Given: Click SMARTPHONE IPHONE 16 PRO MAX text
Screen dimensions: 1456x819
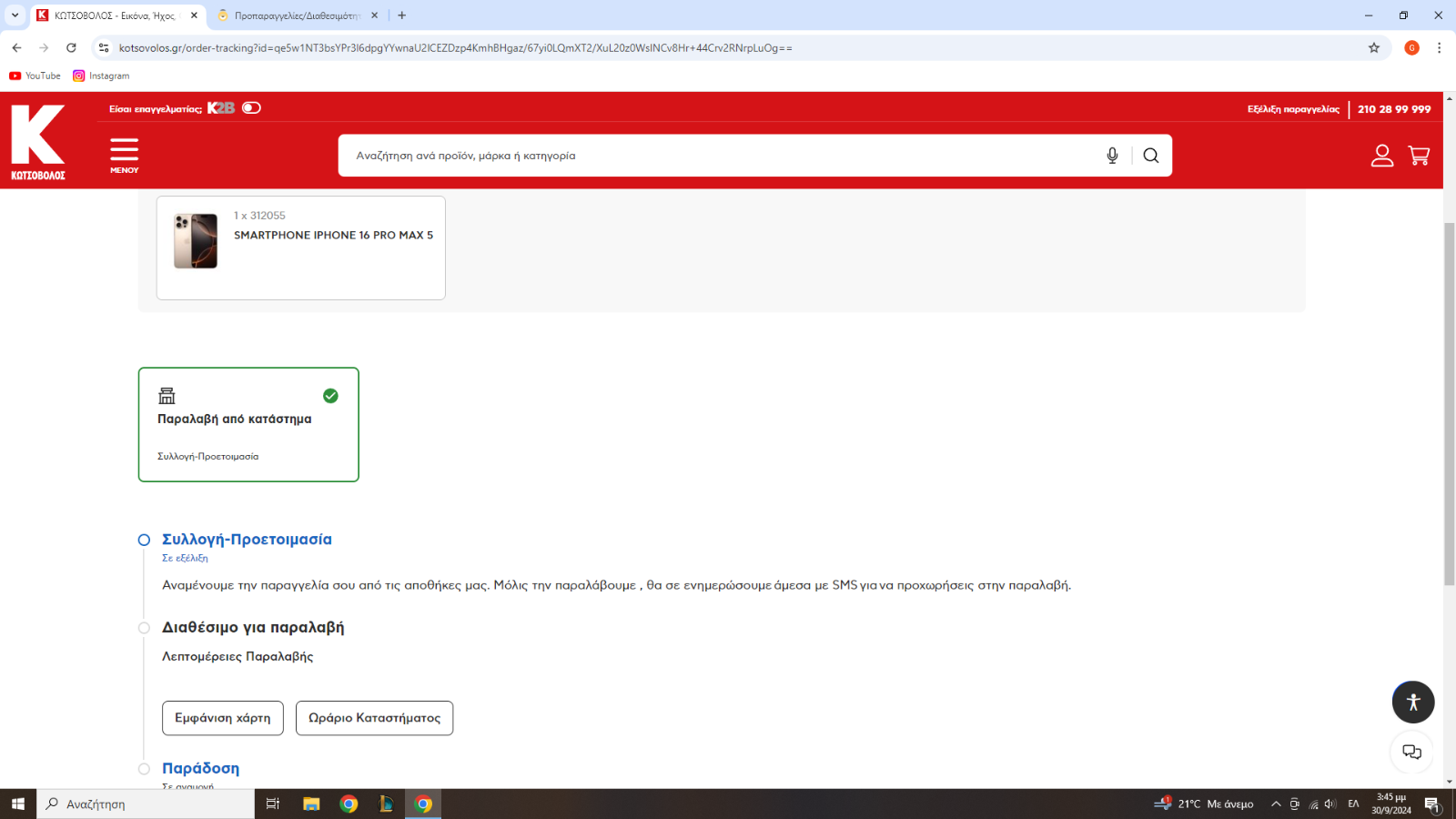Looking at the screenshot, I should [333, 235].
